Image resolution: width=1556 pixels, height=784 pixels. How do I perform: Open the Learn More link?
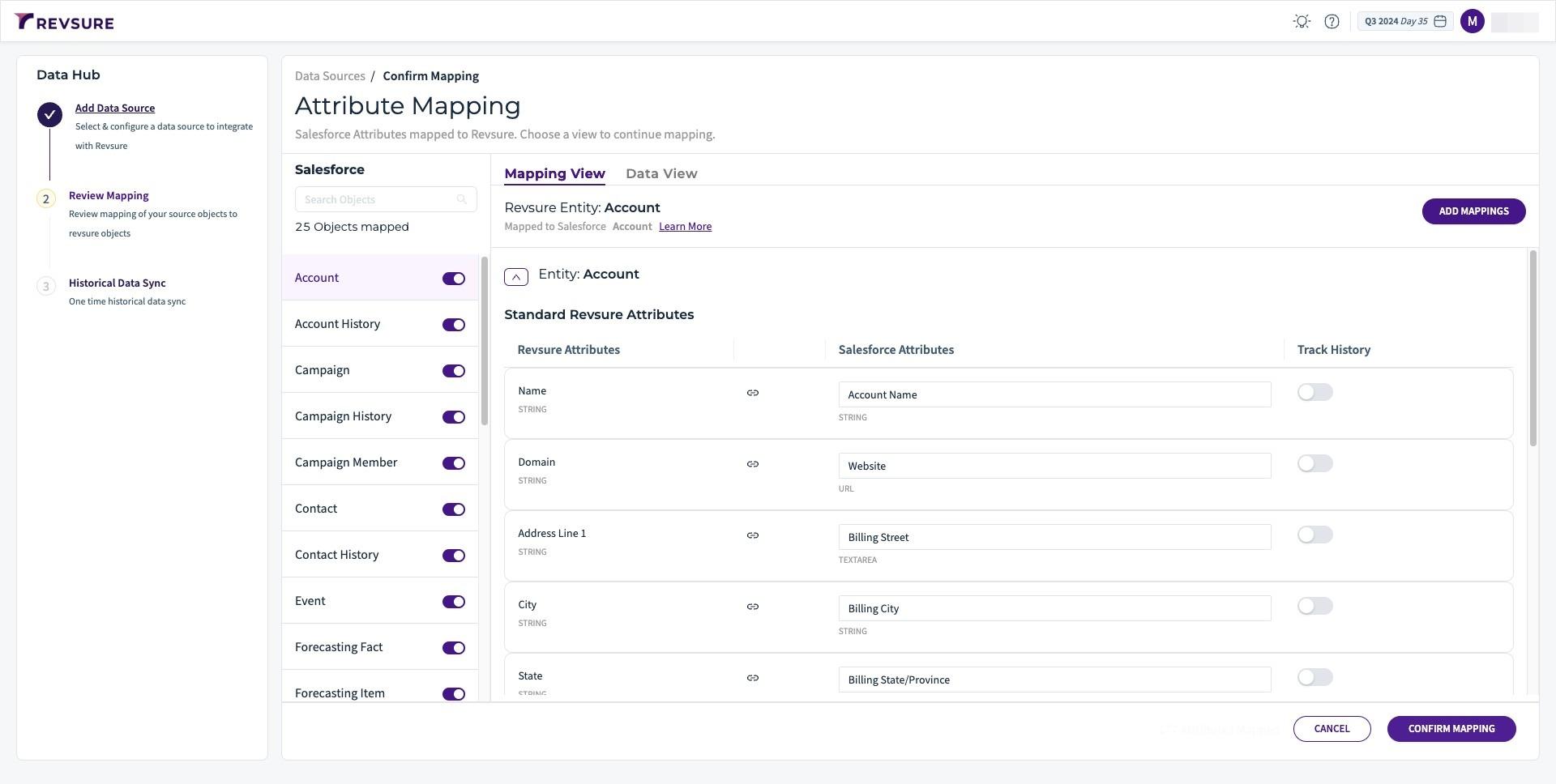coord(685,227)
